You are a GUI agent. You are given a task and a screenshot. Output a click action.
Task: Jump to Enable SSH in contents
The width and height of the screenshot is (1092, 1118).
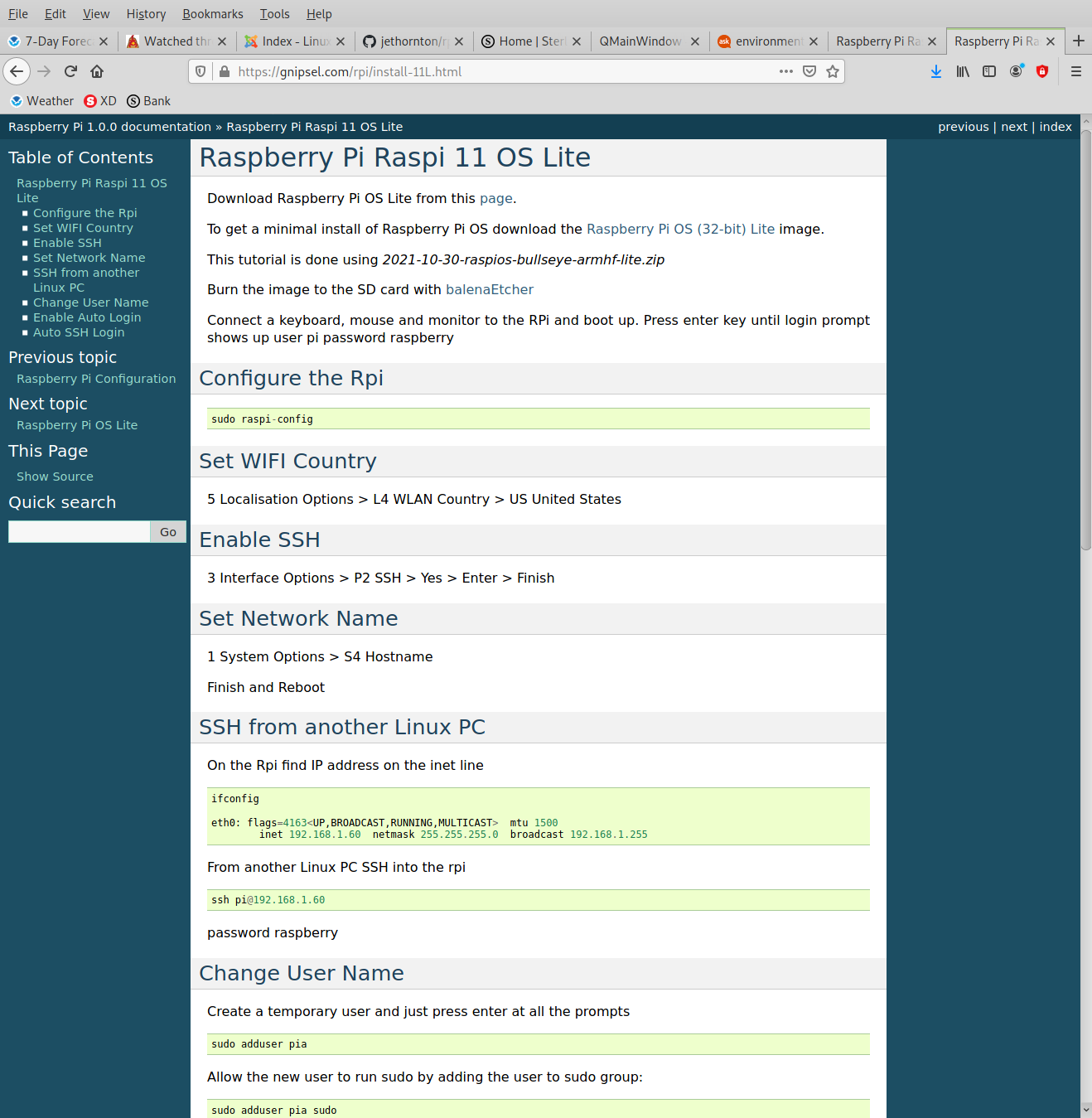click(67, 243)
